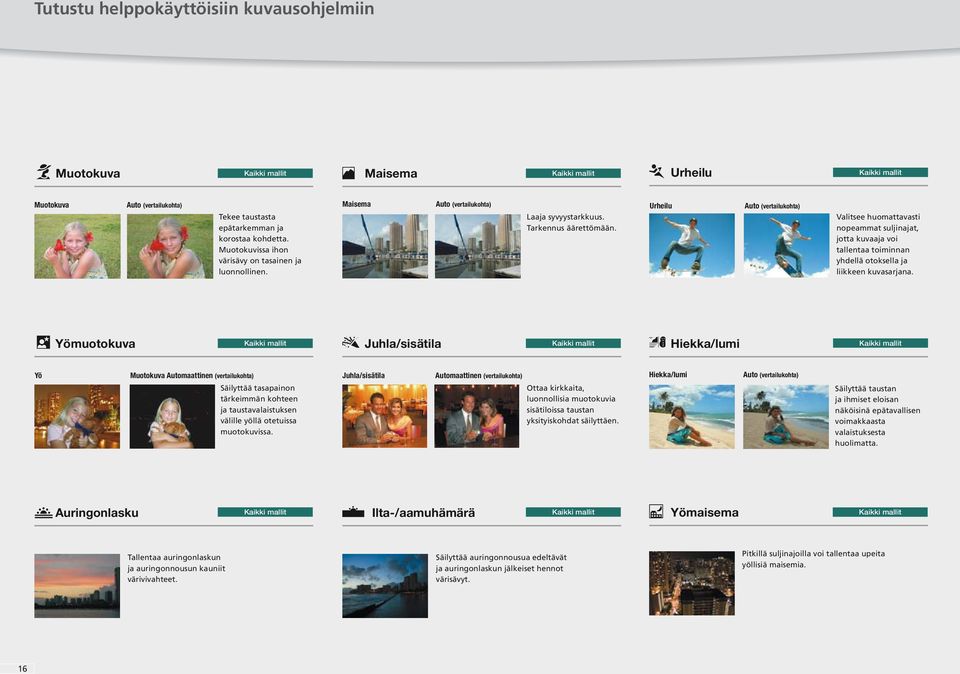Viewport: 960px width, 674px height.
Task: Click the Ilta-/aamuhämärä dusk icon
Action: [353, 512]
